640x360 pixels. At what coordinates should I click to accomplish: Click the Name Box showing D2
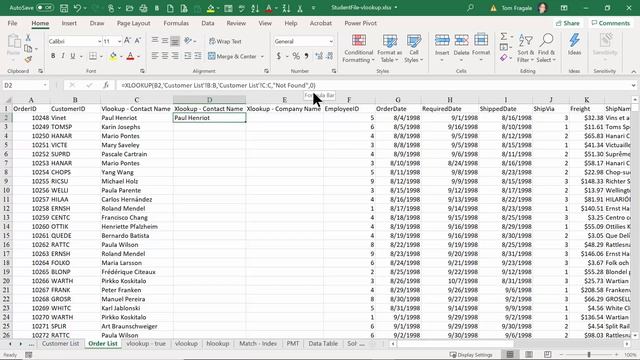[x=25, y=85]
